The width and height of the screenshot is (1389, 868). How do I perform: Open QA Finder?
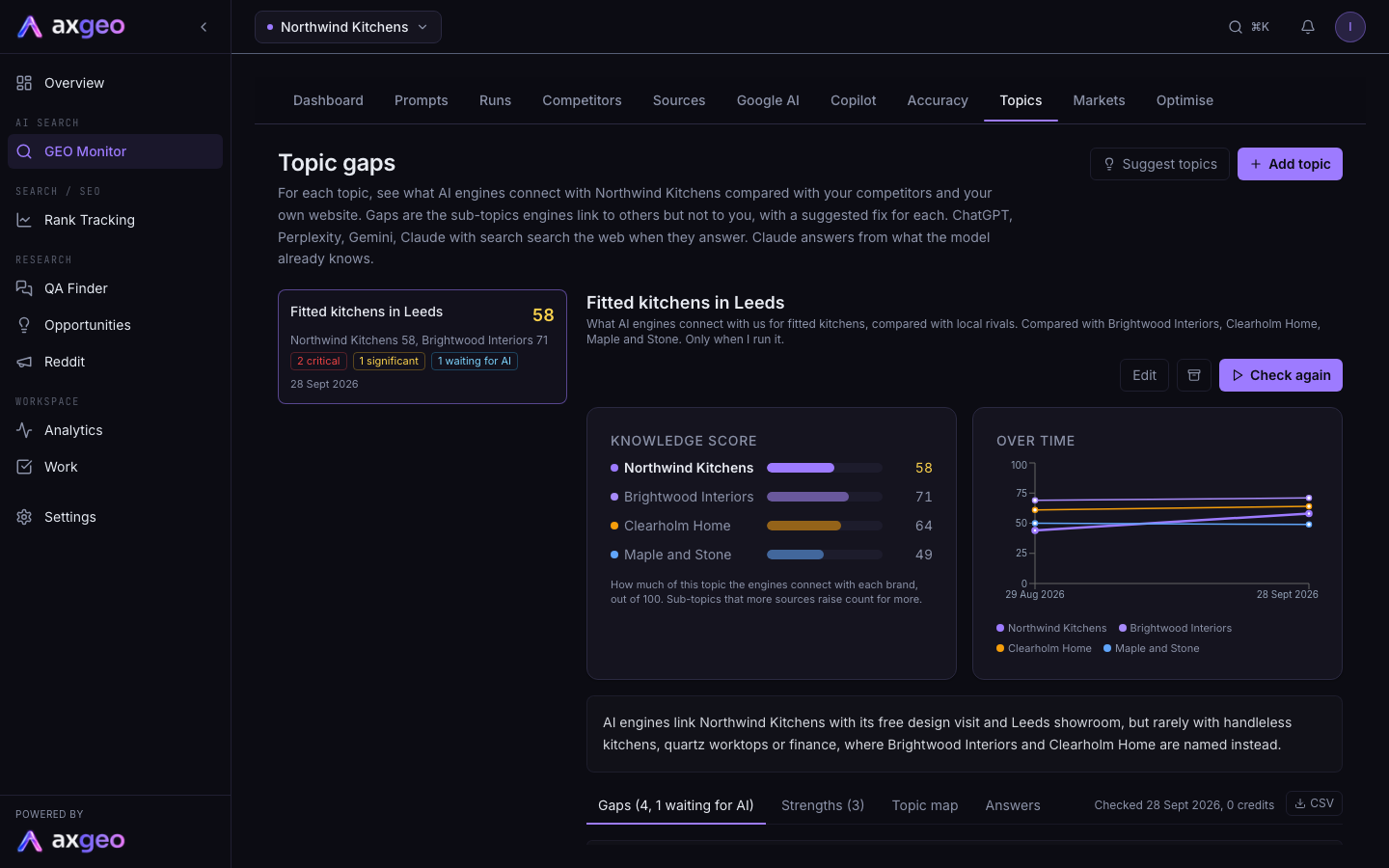pos(116,288)
